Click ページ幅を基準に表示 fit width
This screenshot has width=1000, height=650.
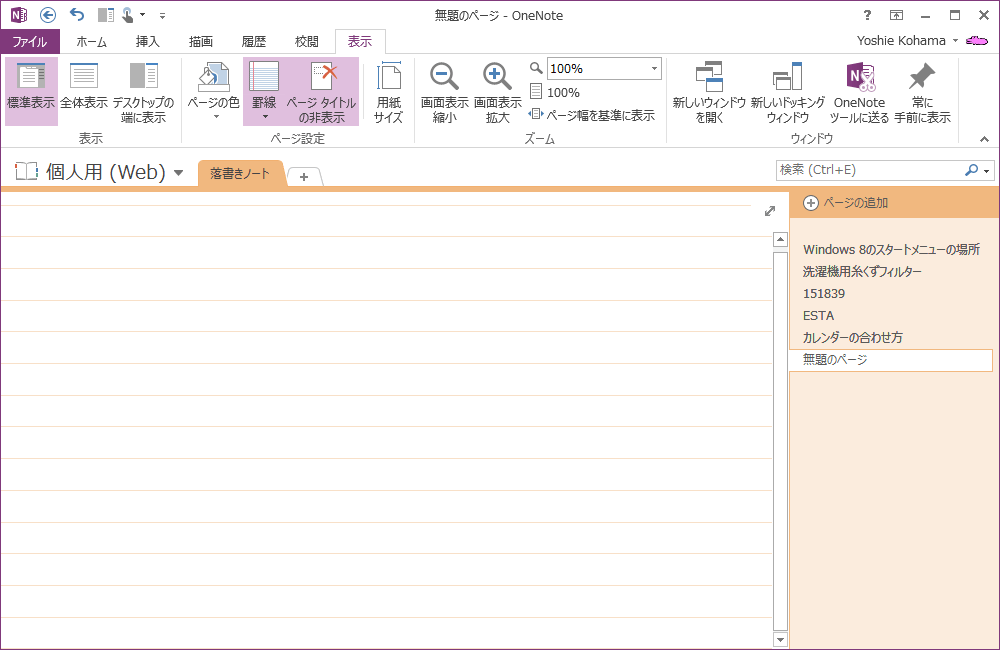[x=592, y=115]
